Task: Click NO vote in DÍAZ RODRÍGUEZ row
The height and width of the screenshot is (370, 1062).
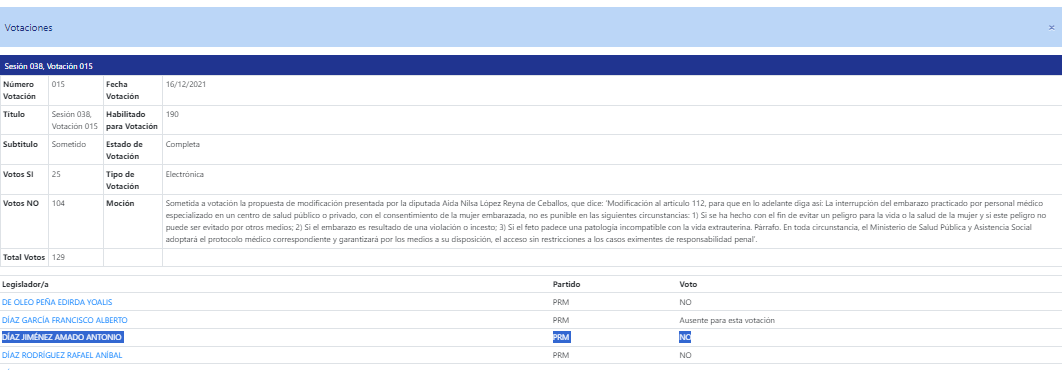Action: tap(685, 355)
